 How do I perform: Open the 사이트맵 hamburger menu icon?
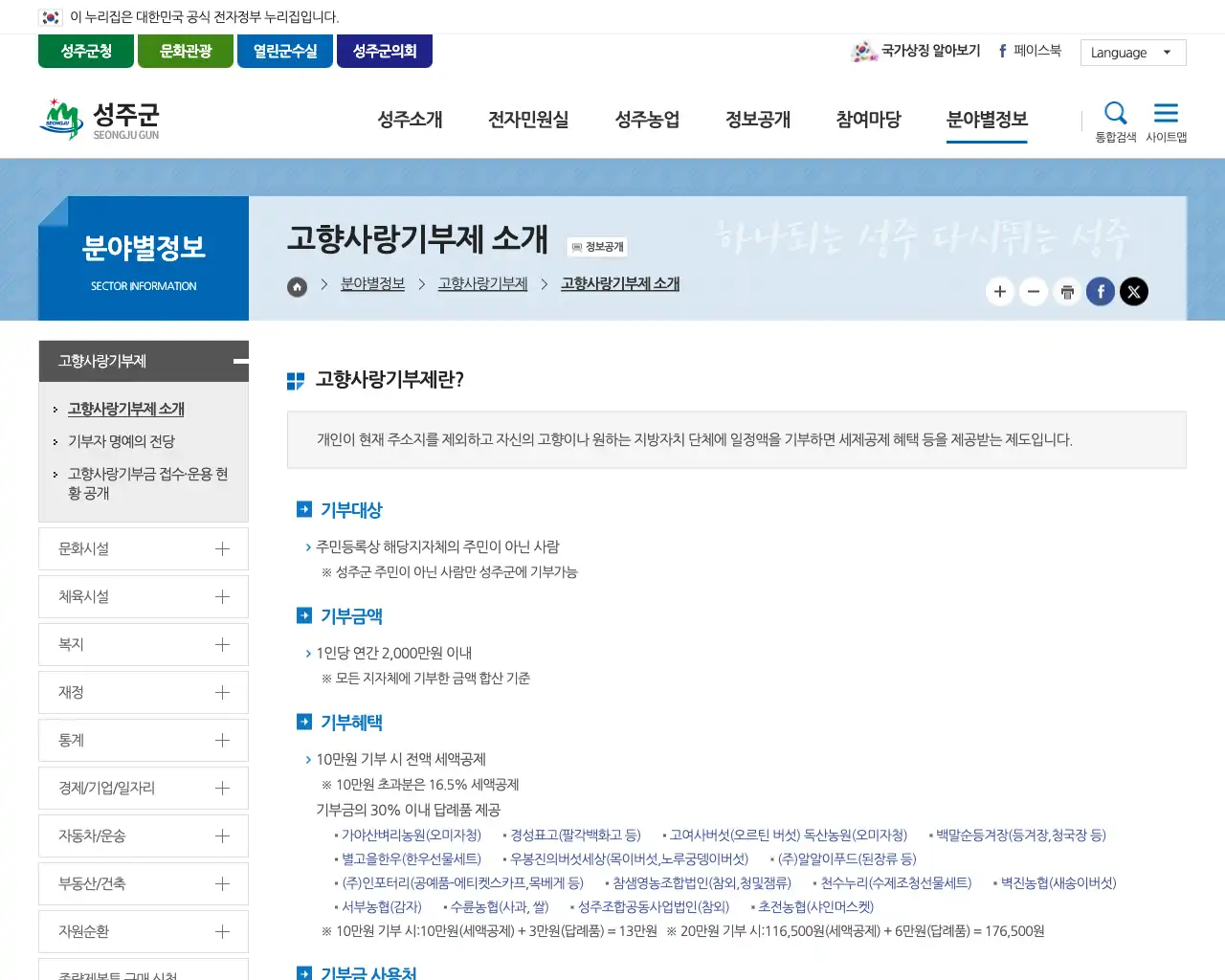tap(1166, 122)
